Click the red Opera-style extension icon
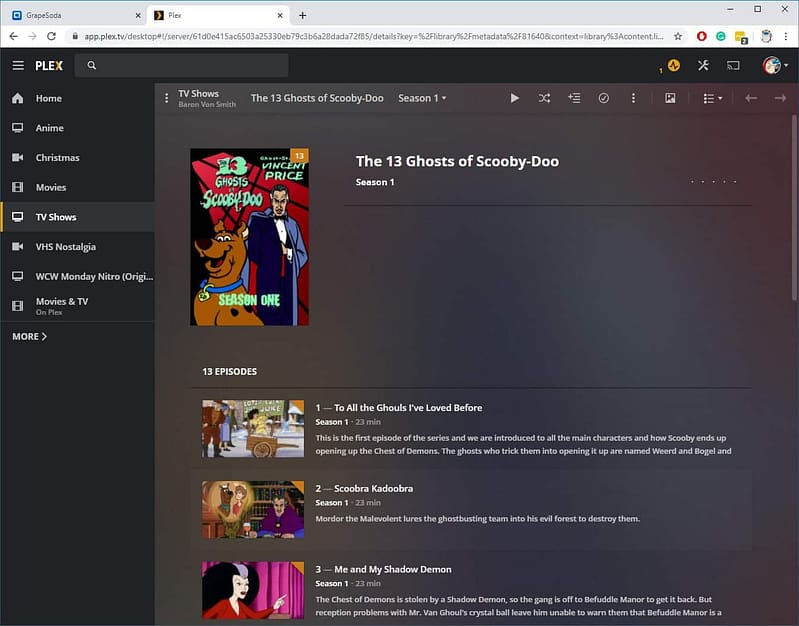 (702, 36)
